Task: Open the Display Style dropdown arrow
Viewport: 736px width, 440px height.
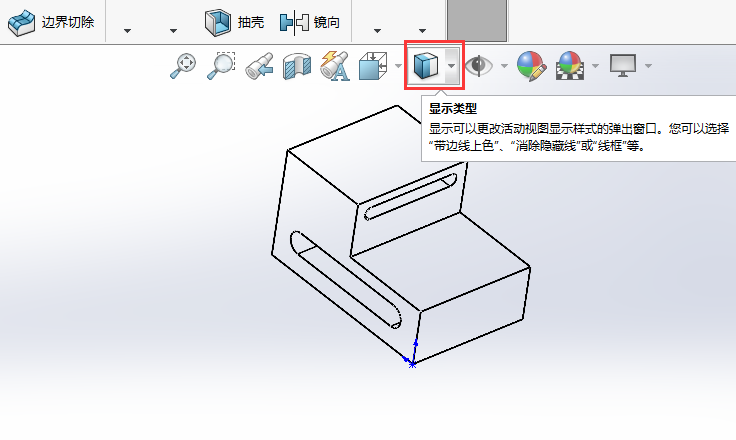Action: (452, 66)
